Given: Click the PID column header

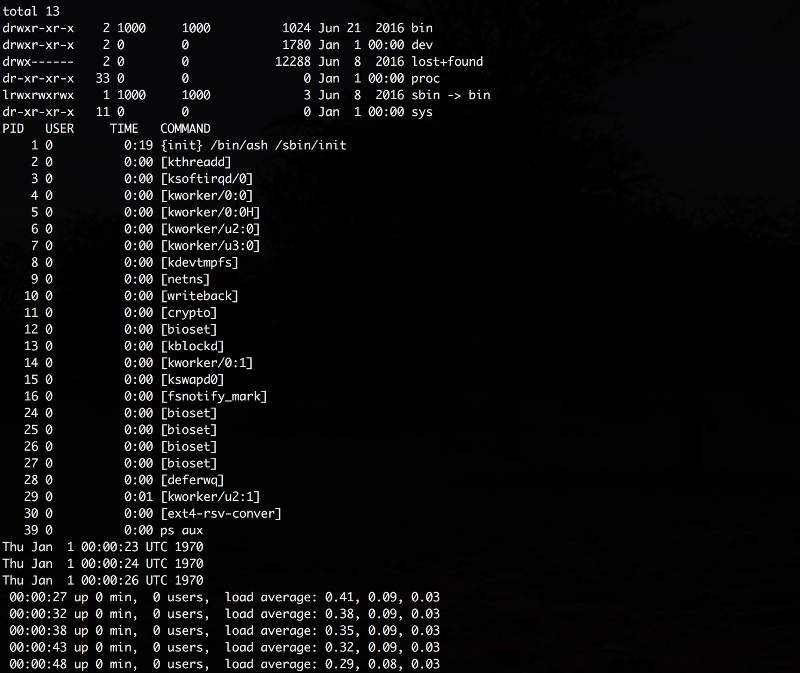Looking at the screenshot, I should tap(13, 129).
